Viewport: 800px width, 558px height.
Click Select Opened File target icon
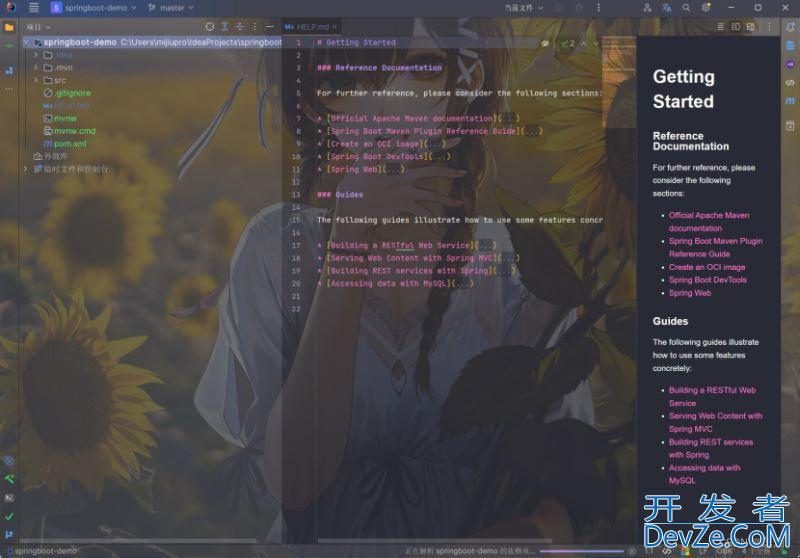210,27
